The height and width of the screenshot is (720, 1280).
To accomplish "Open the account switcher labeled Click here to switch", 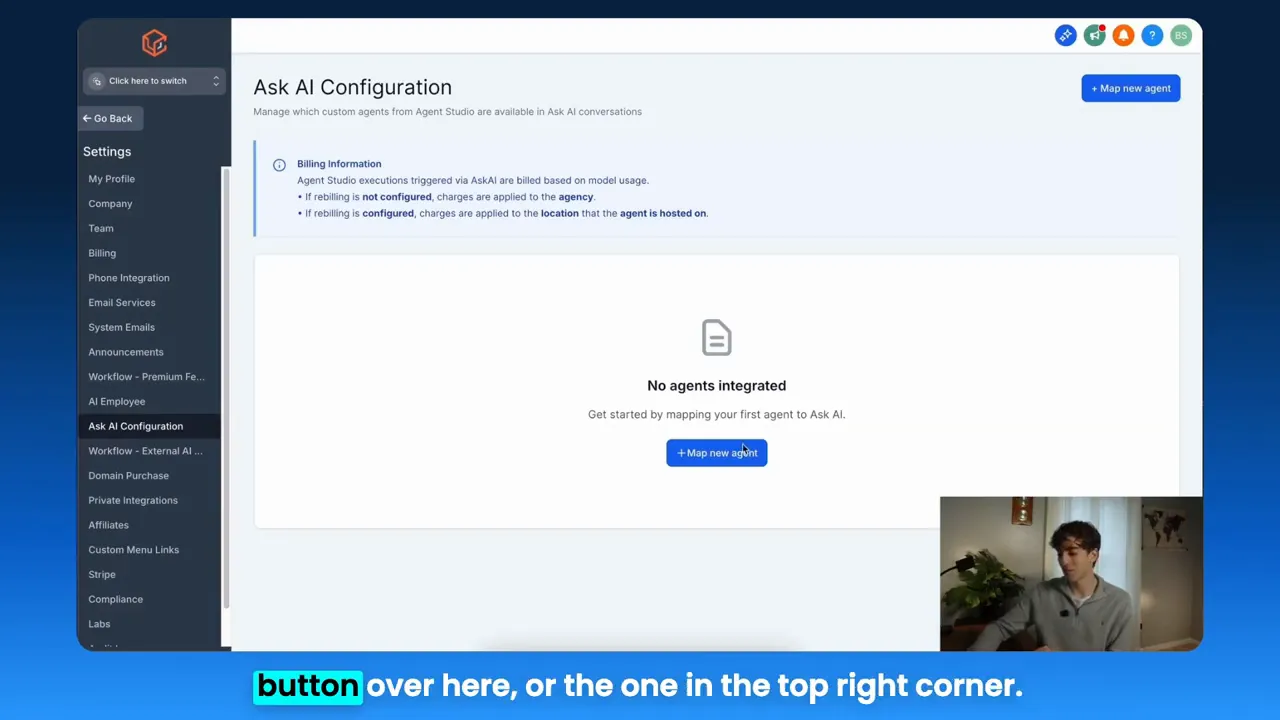I will click(148, 81).
